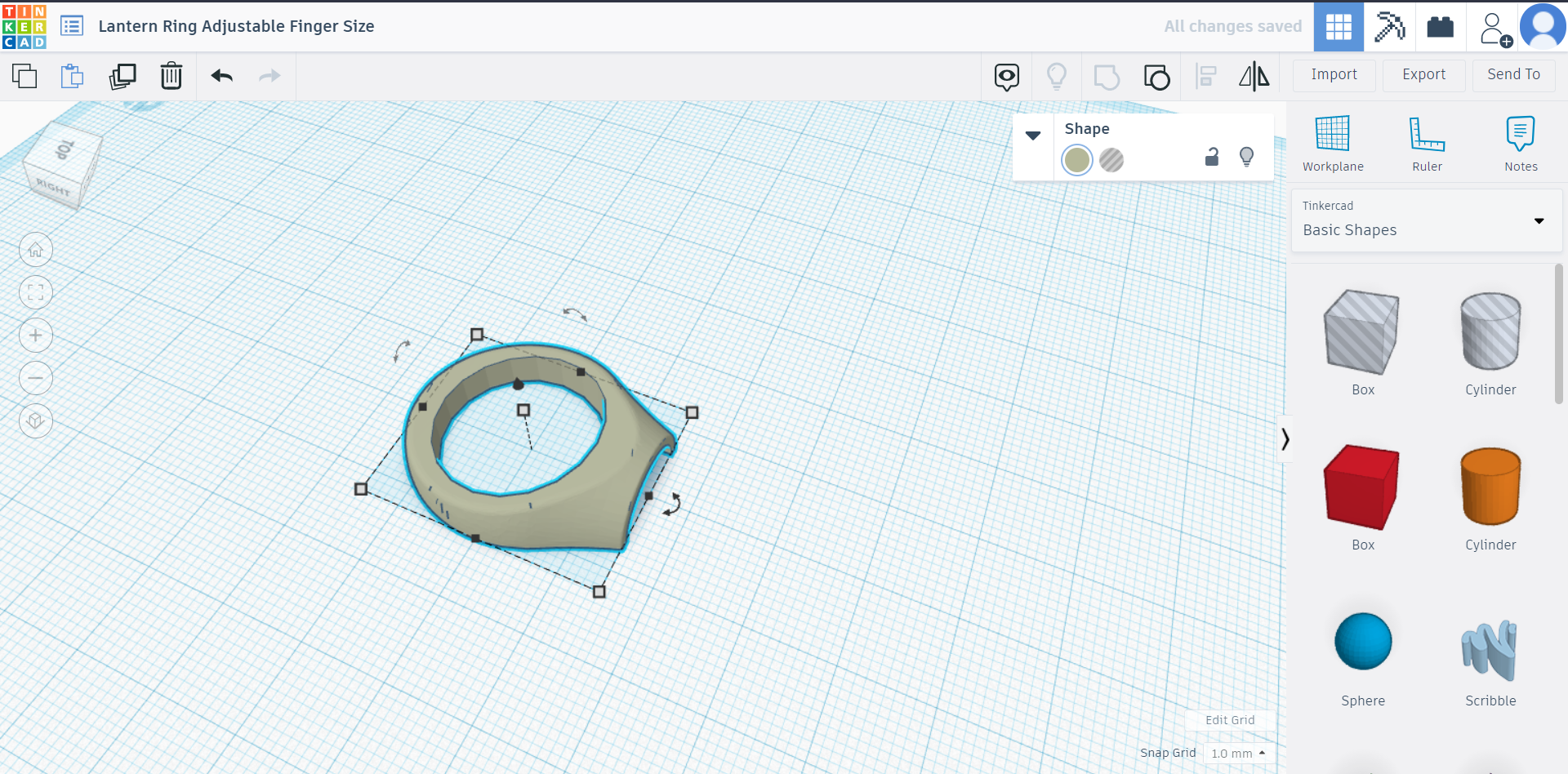1568x774 pixels.
Task: Toggle the shape lock icon
Action: 1212,157
